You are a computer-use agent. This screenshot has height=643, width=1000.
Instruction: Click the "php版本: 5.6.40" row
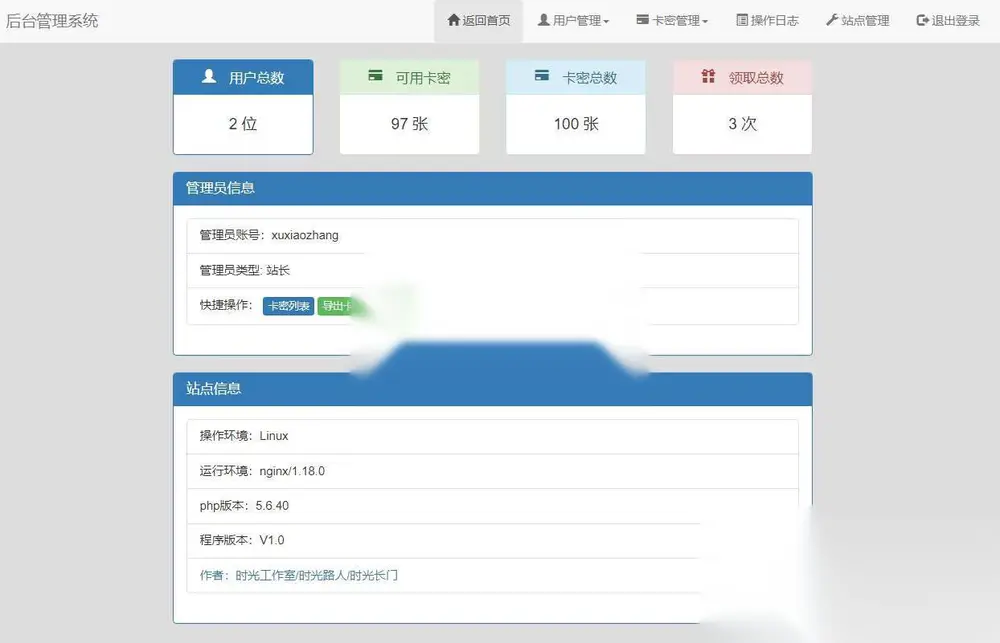pyautogui.click(x=492, y=506)
